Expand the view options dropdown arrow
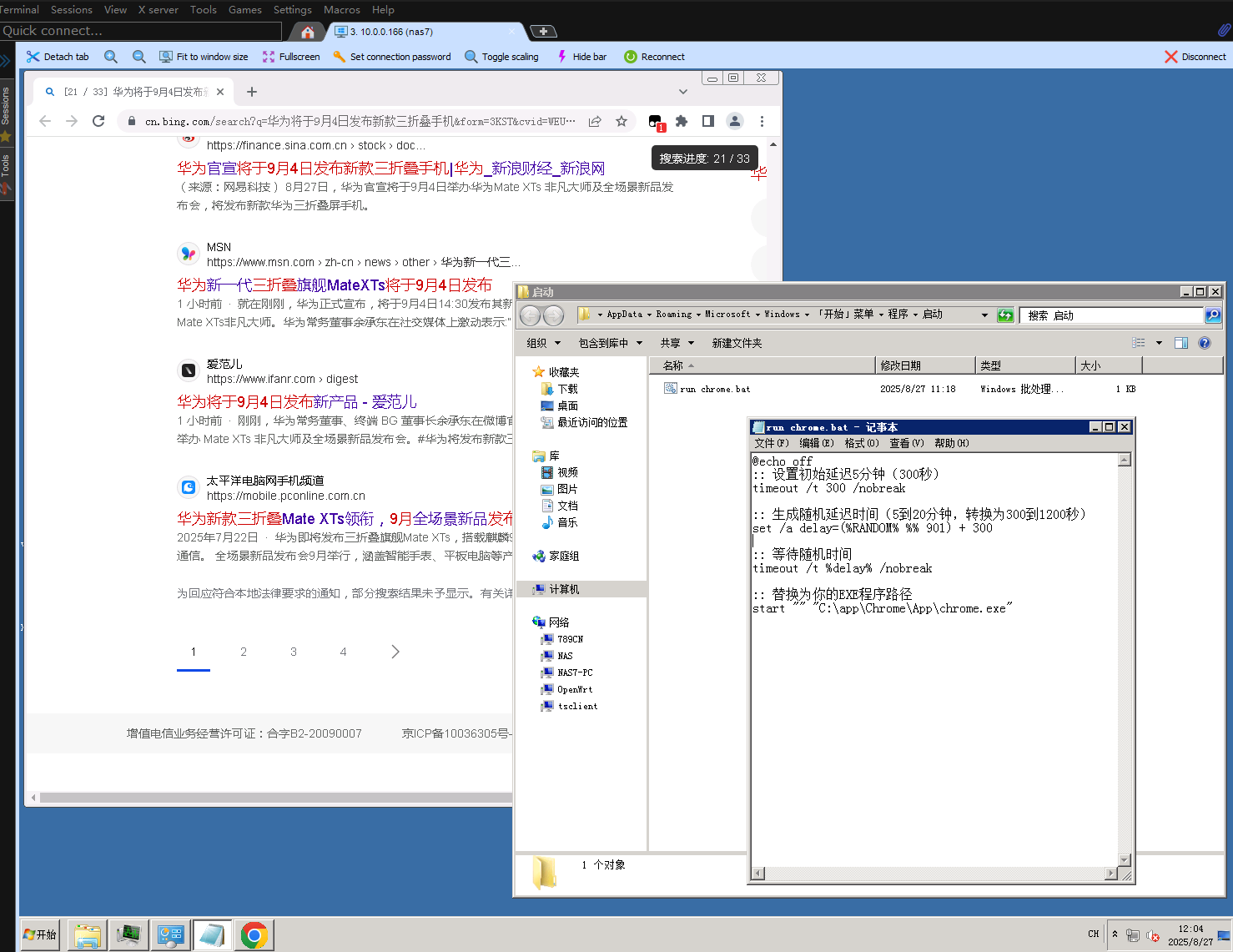 coord(1159,343)
